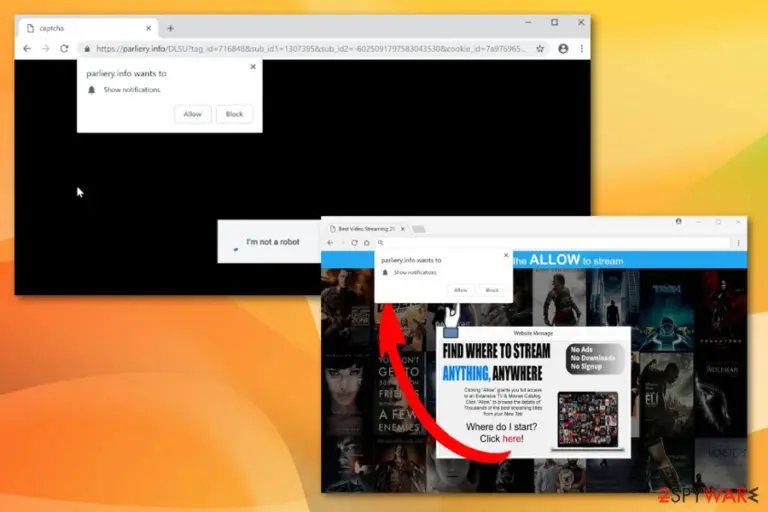Open three-dot menu in streaming window
Viewport: 768px width, 512px height.
[x=738, y=243]
